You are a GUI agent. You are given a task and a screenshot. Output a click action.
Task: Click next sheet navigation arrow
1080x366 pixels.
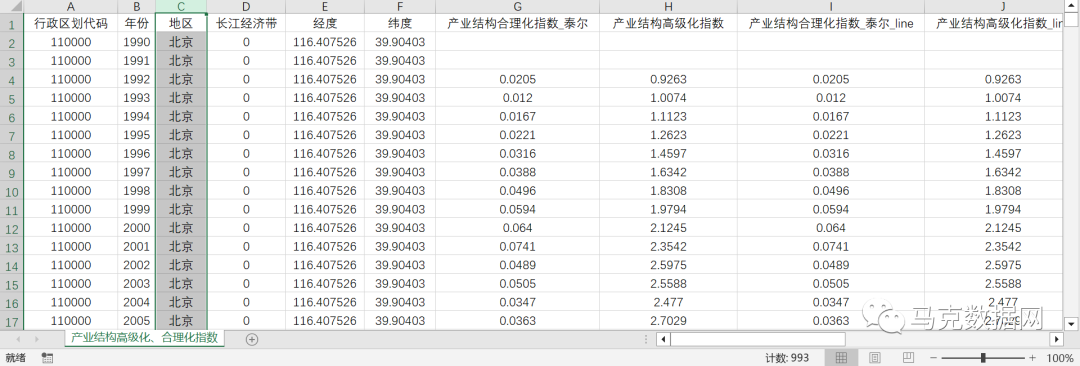click(x=37, y=339)
